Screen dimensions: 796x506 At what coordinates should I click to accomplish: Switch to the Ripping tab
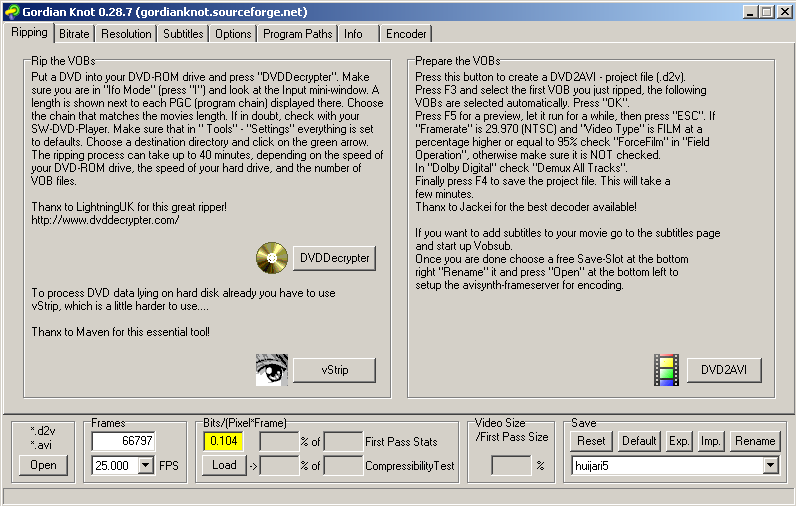(x=29, y=32)
